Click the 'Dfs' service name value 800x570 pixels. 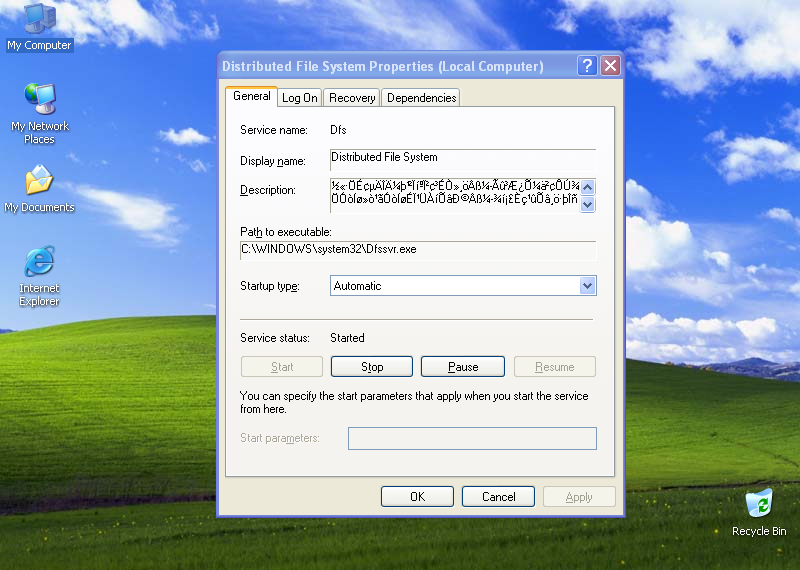338,130
